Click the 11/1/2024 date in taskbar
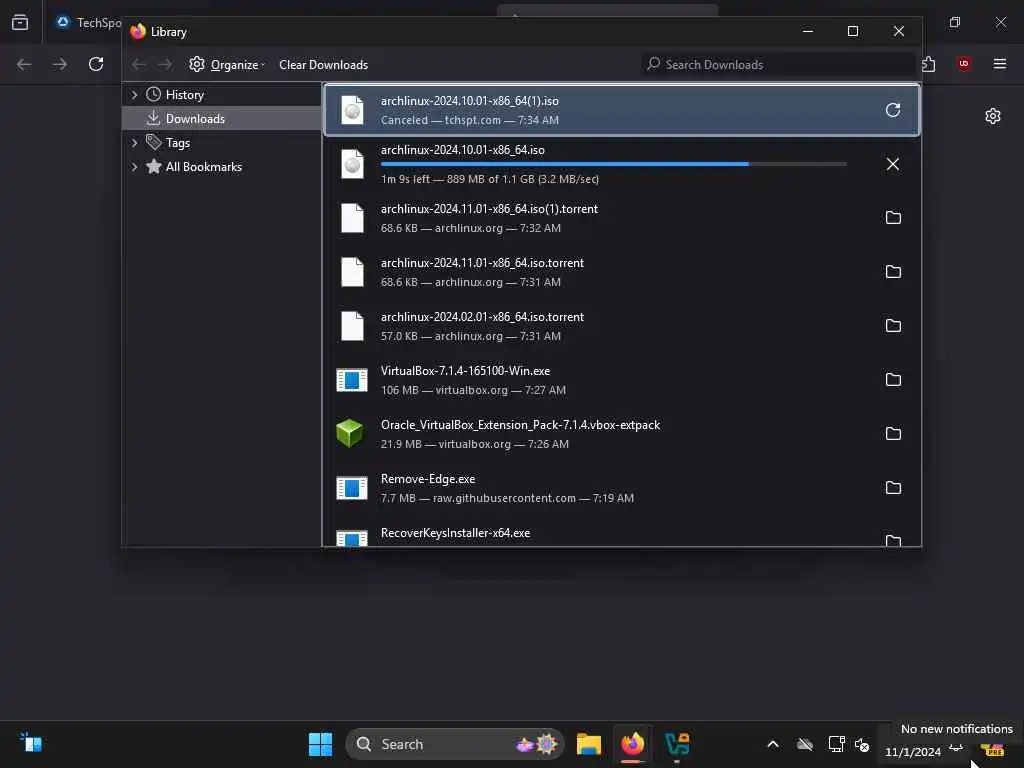Image resolution: width=1024 pixels, height=768 pixels. (x=912, y=752)
